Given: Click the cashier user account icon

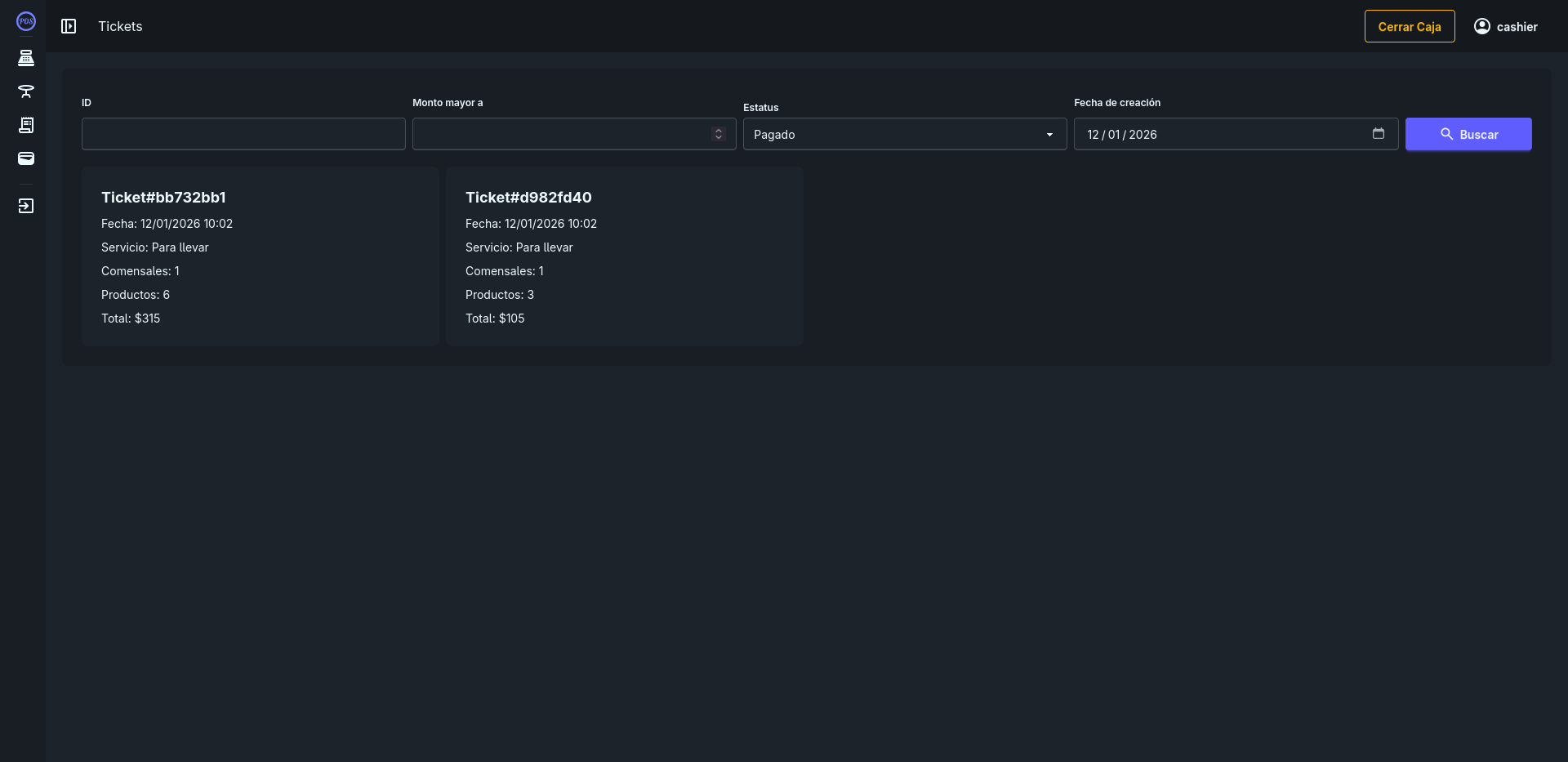Looking at the screenshot, I should tap(1481, 26).
